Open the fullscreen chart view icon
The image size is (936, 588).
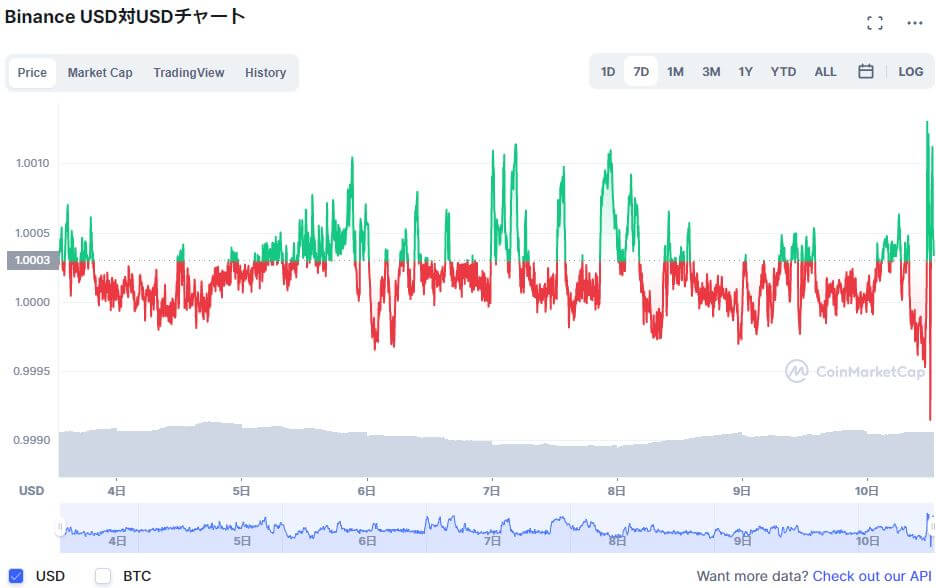tap(875, 23)
